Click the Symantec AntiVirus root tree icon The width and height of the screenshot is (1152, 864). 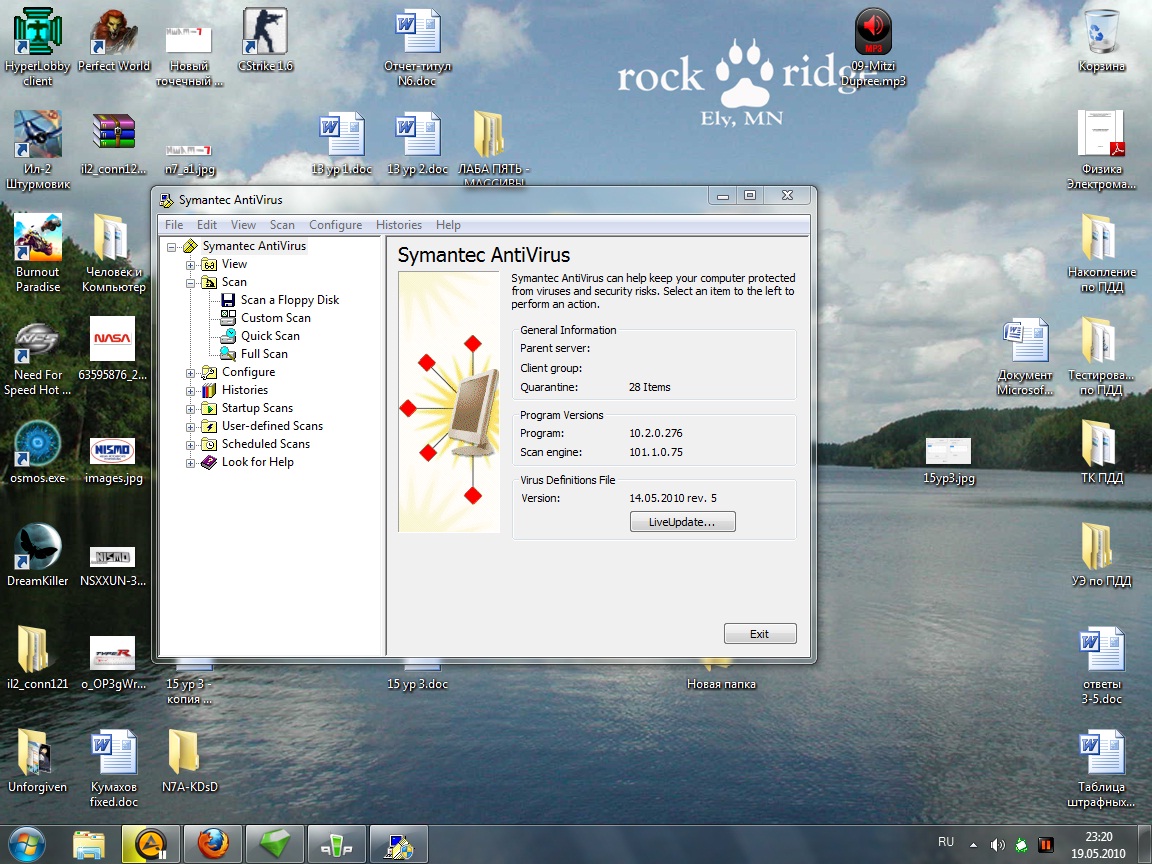(190, 246)
